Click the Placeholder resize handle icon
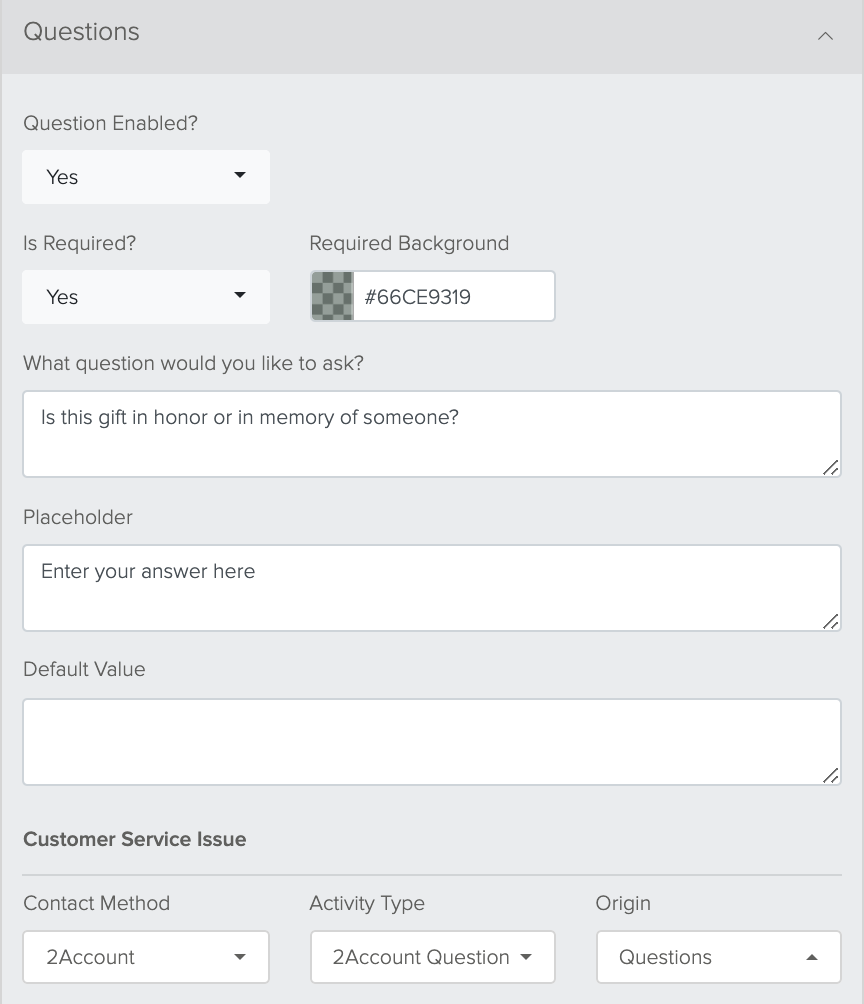This screenshot has height=1004, width=864. pos(831,622)
